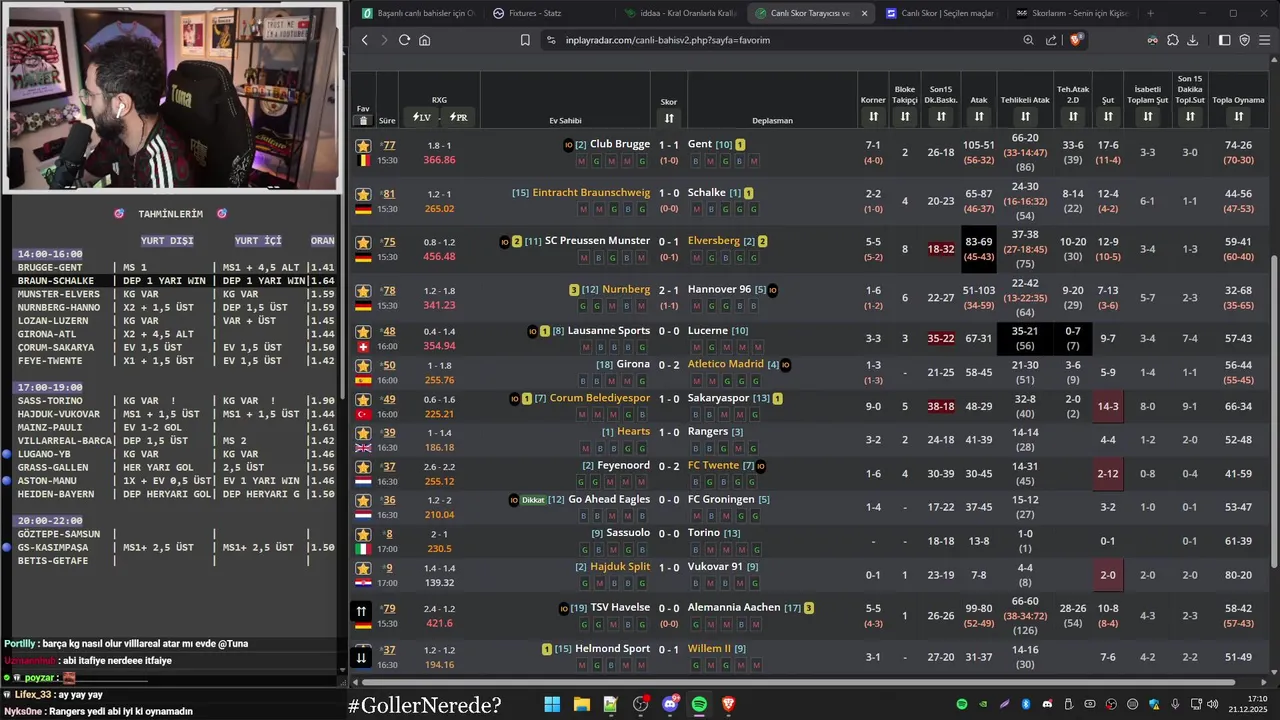Open a new browser tab
The height and width of the screenshot is (720, 1280).
click(x=1150, y=13)
